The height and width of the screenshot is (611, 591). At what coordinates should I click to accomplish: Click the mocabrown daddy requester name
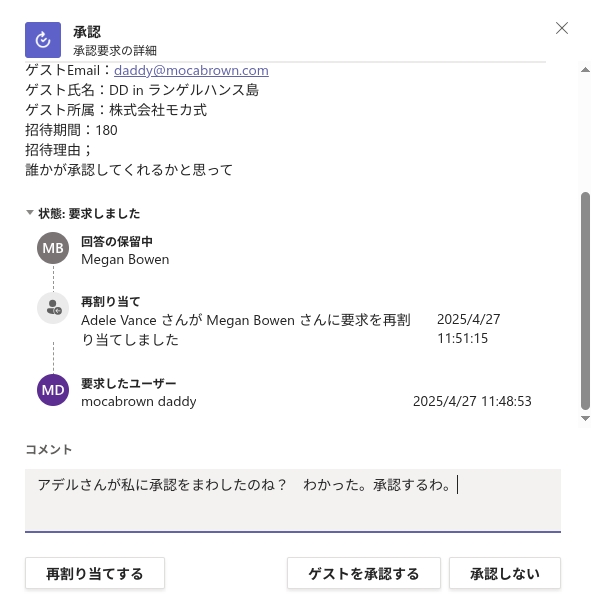point(139,401)
